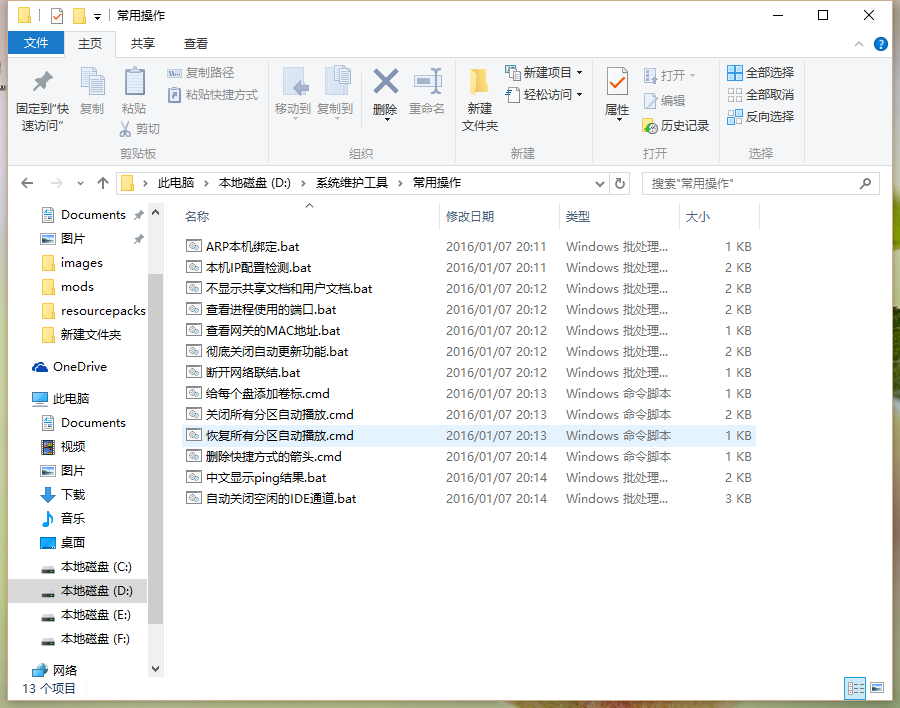Click the 搜索常用操作 search box
This screenshot has height=708, width=900.
tap(755, 183)
